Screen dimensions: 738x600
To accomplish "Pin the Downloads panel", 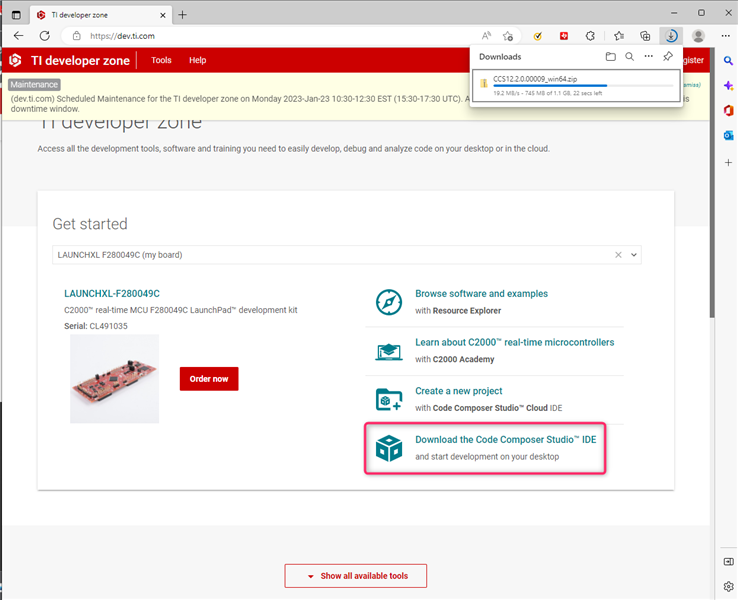I will 668,56.
